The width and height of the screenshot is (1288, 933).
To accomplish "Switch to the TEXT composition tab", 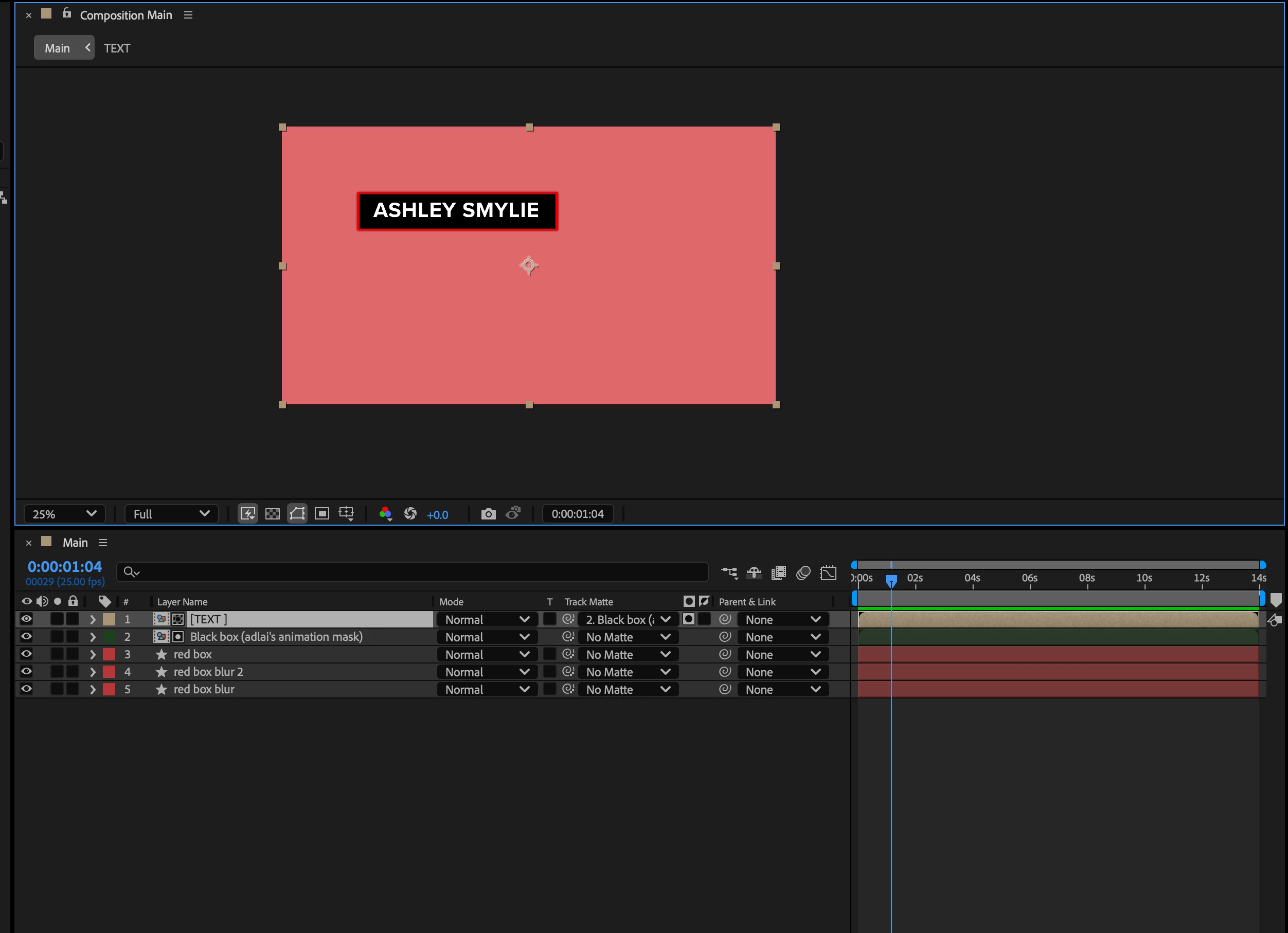I will point(117,48).
